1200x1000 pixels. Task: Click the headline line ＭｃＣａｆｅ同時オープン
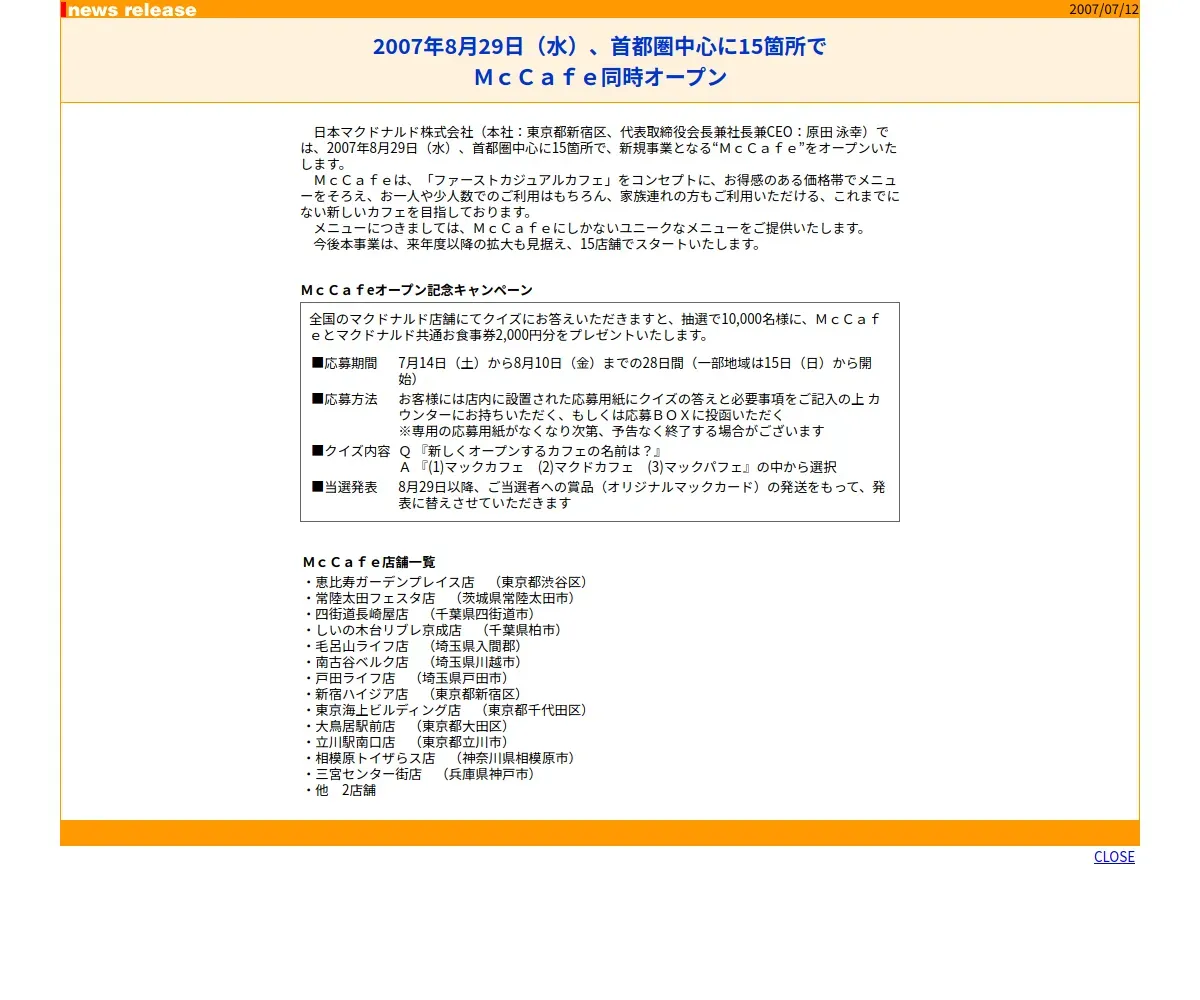coord(600,77)
